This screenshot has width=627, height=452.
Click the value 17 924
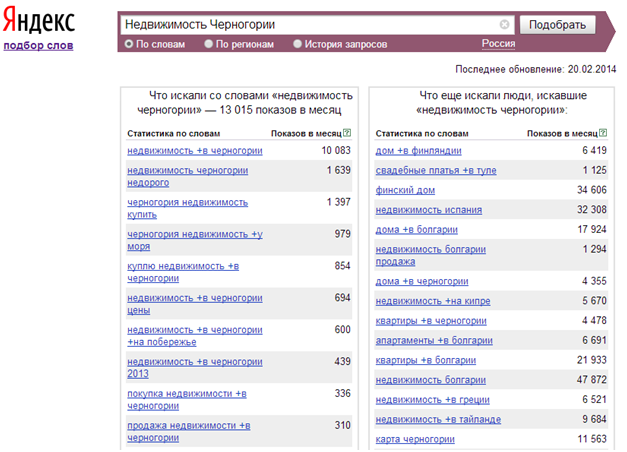pyautogui.click(x=592, y=229)
